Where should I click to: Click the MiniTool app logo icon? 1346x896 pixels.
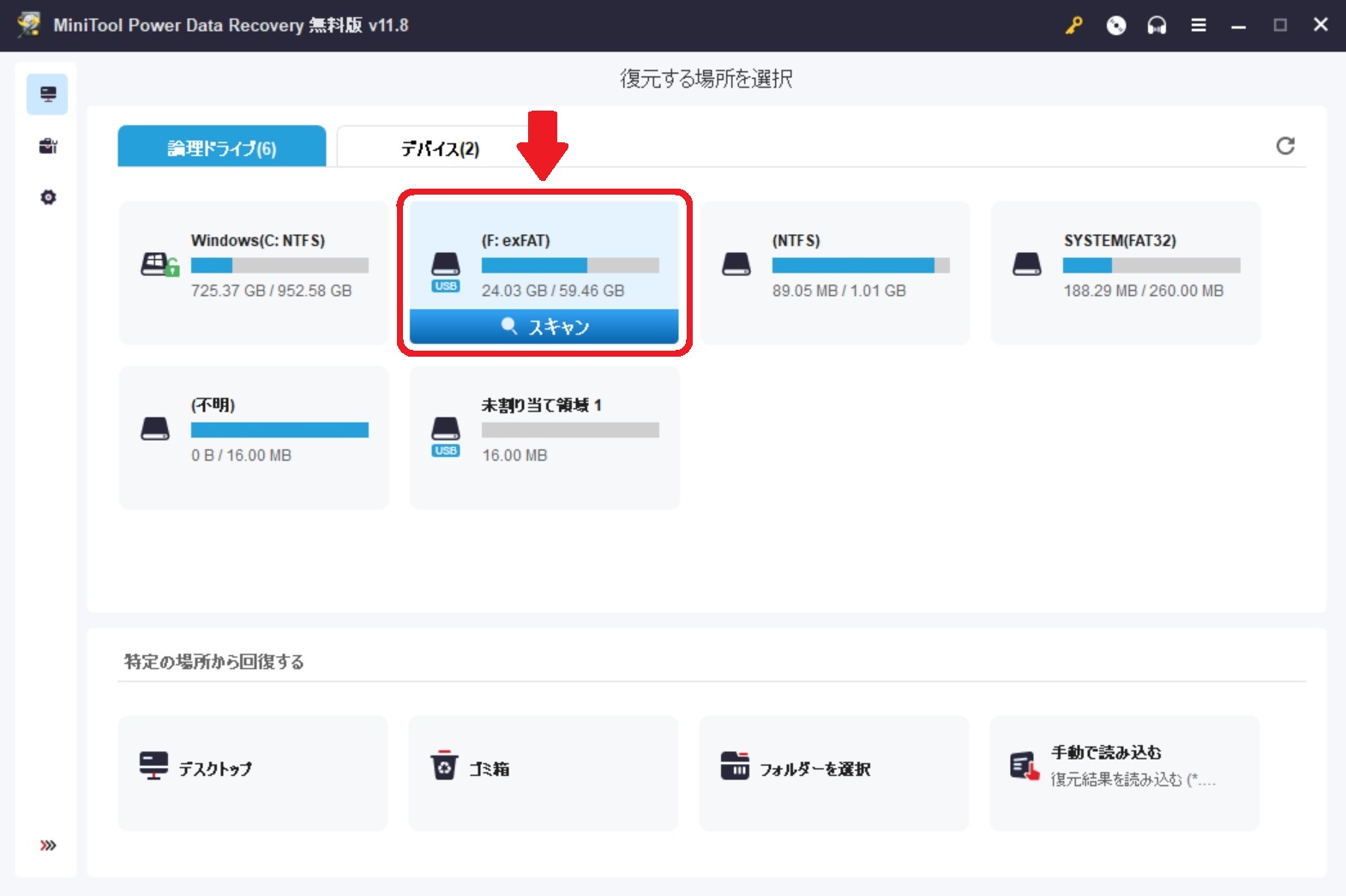[28, 24]
